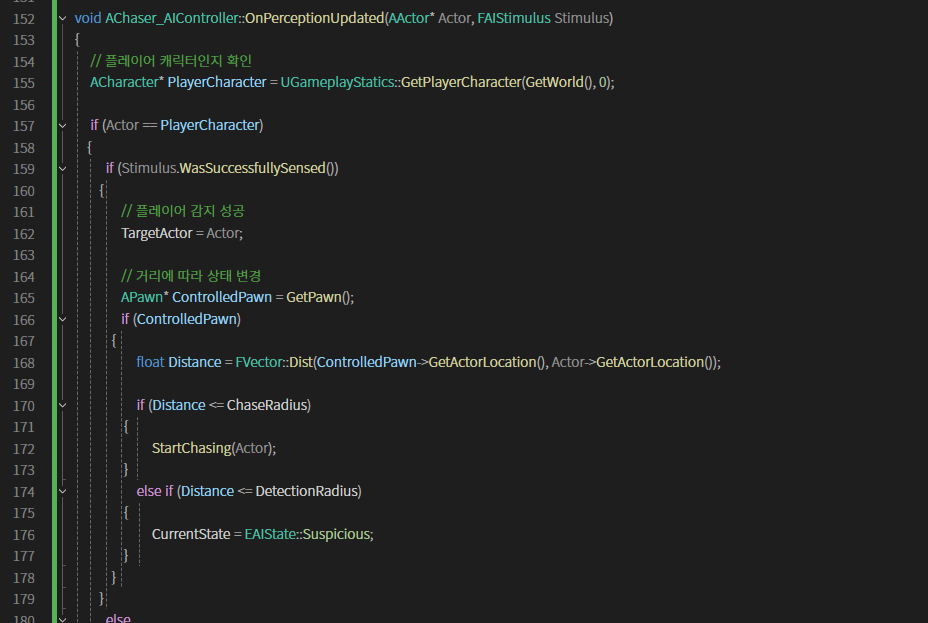This screenshot has height=623, width=928.
Task: Click the Dist function on line 168
Action: 301,362
